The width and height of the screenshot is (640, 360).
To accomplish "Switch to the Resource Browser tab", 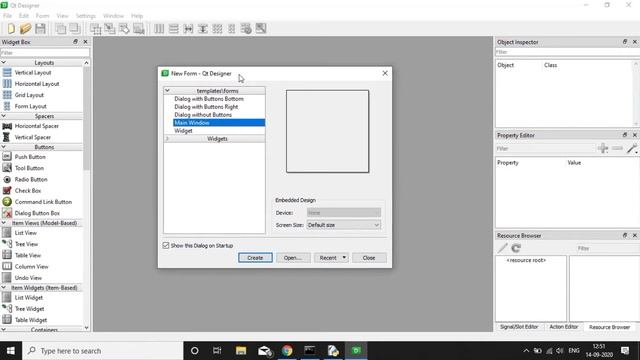I will point(609,327).
